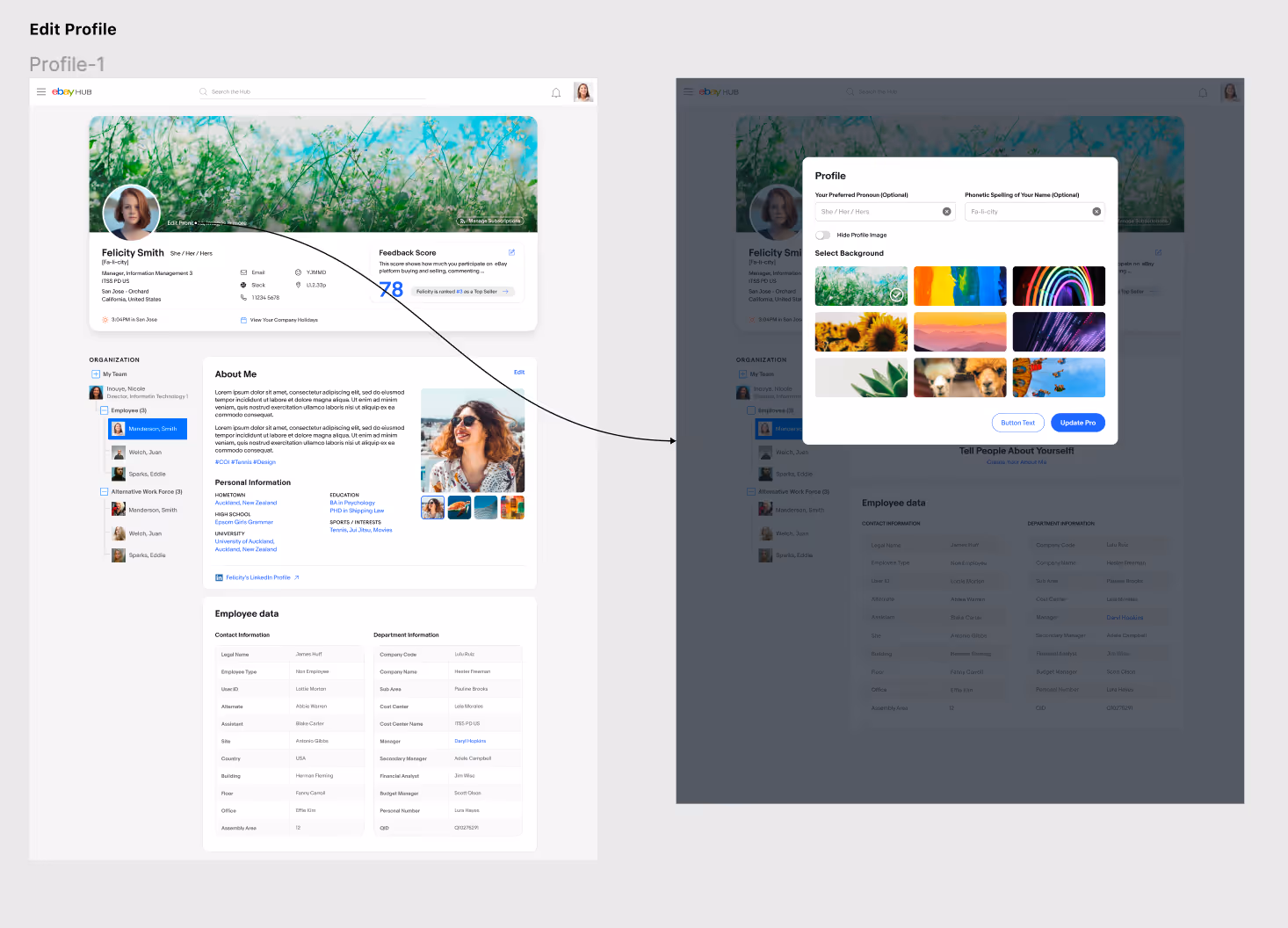Select the succulent plant background thumbnail

click(x=861, y=378)
